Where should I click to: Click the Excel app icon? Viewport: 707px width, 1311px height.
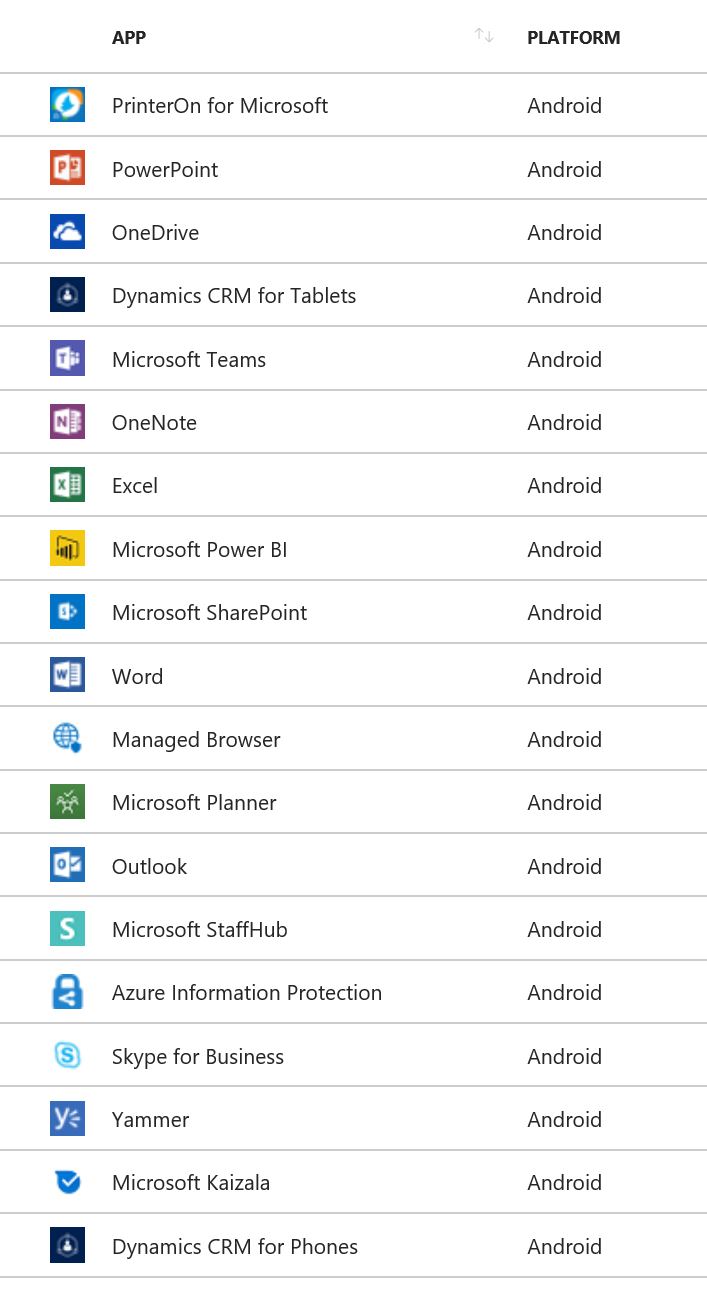click(x=67, y=485)
